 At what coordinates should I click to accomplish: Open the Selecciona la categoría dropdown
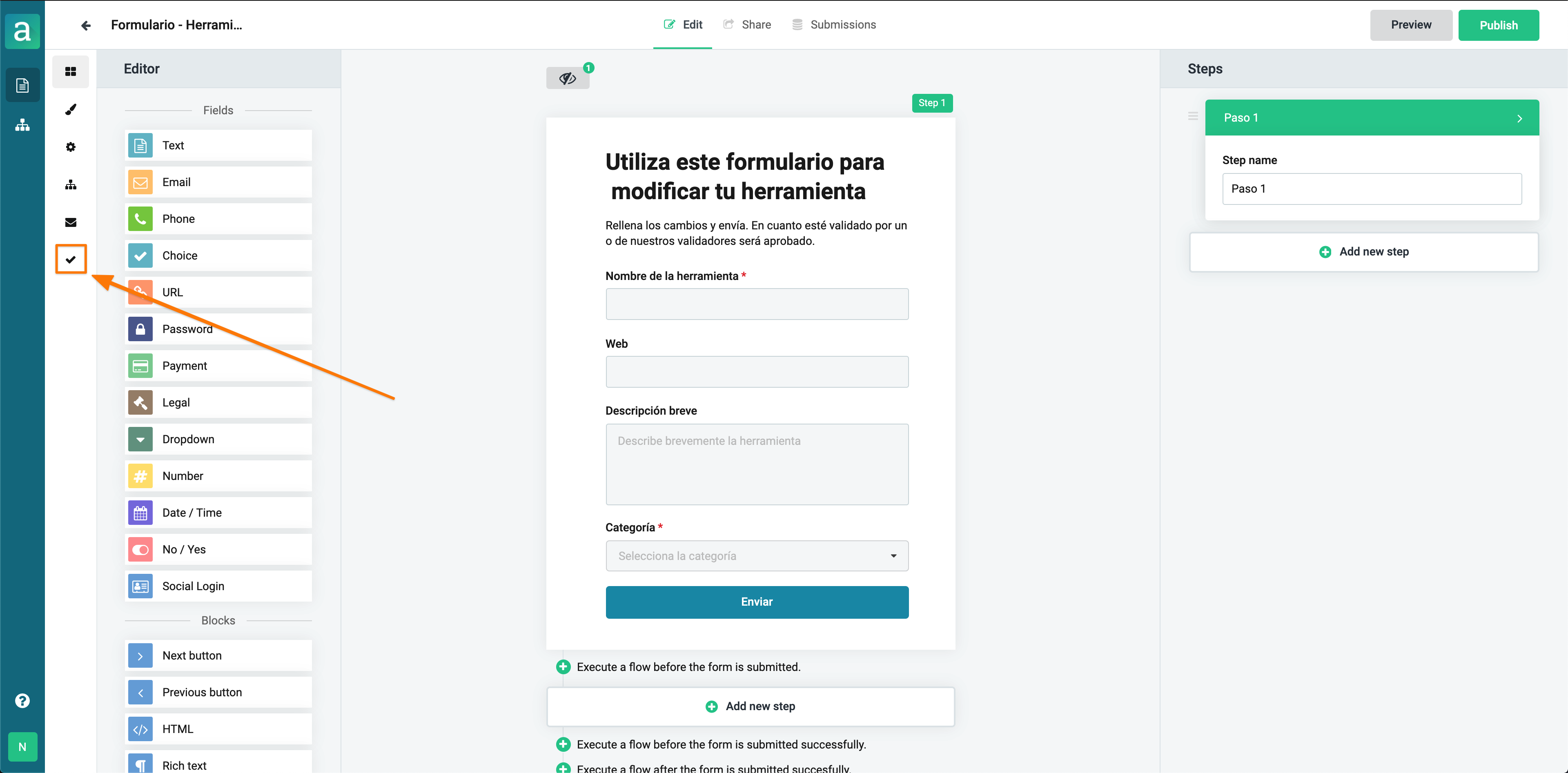(757, 556)
